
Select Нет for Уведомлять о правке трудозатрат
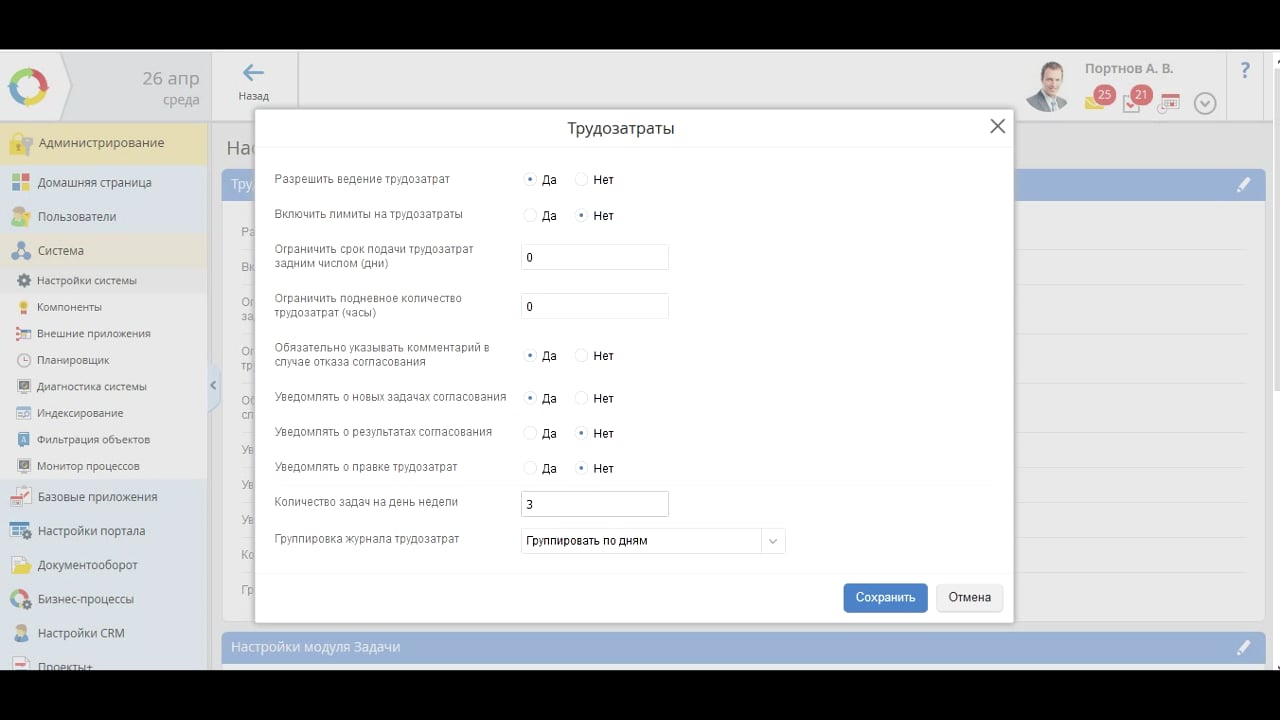pos(581,468)
